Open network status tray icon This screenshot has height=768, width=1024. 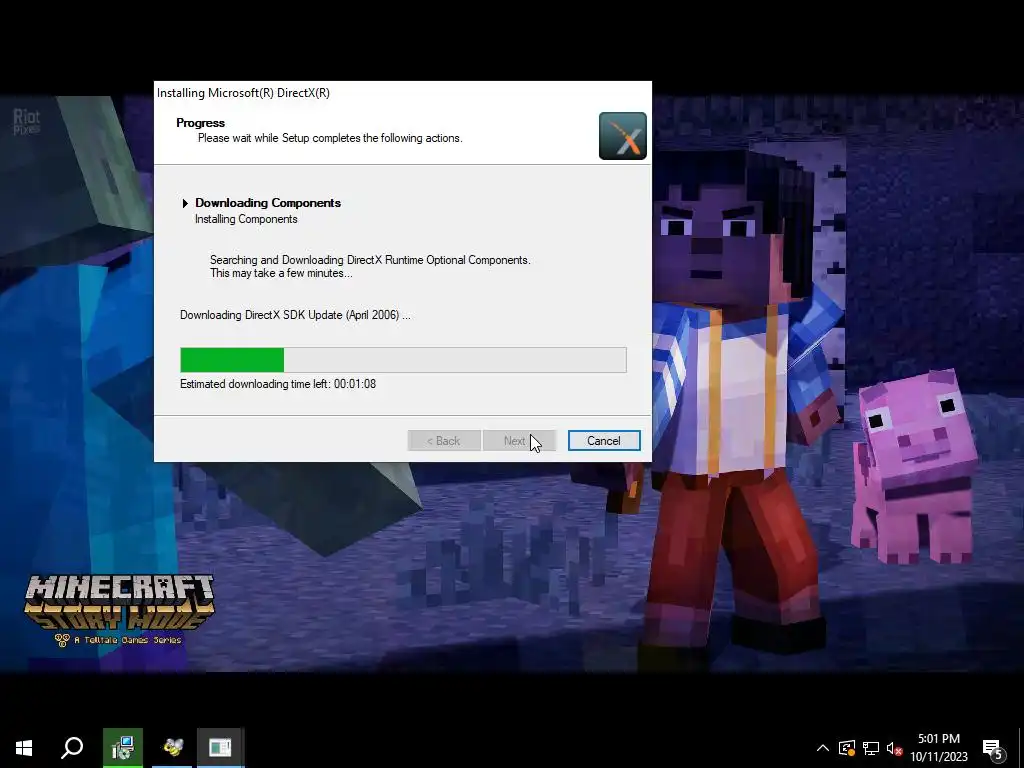pyautogui.click(x=871, y=748)
